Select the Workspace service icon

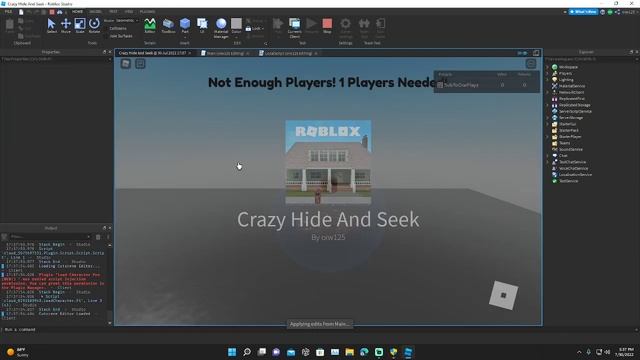coord(554,67)
